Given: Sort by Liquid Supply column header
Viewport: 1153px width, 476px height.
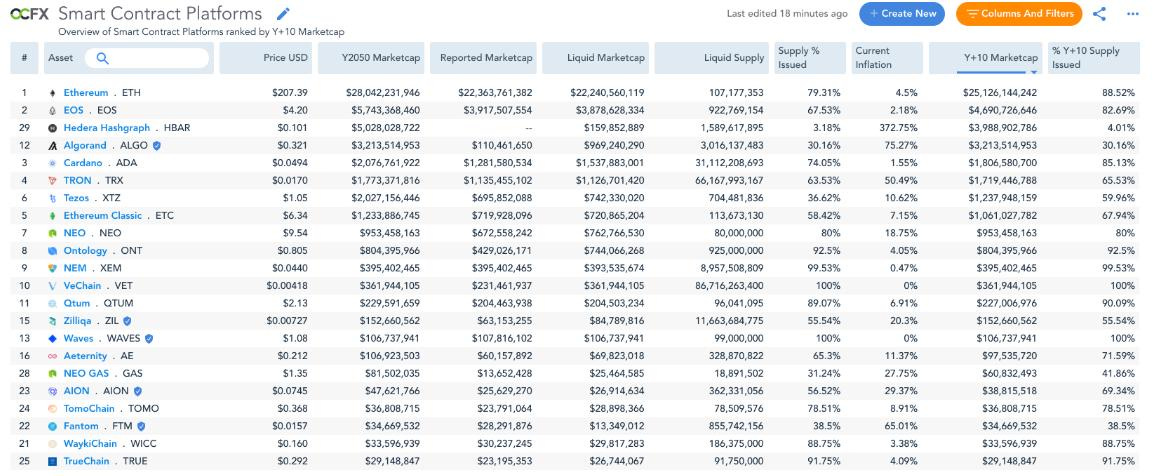Looking at the screenshot, I should [x=711, y=58].
